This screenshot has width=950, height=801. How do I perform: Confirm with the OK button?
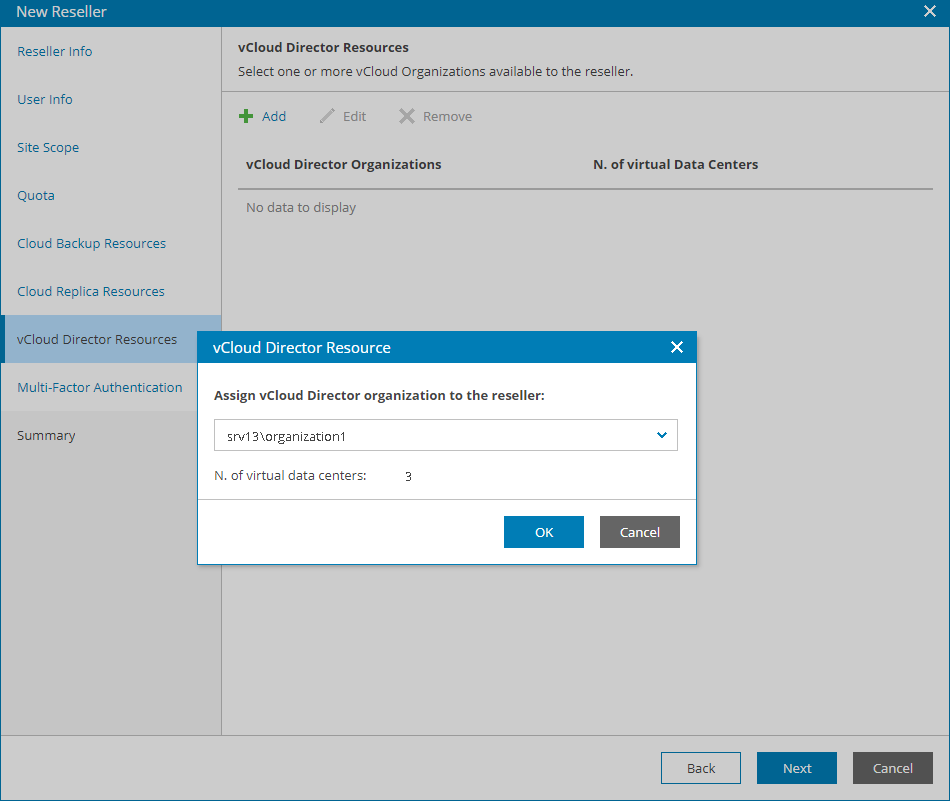click(543, 532)
